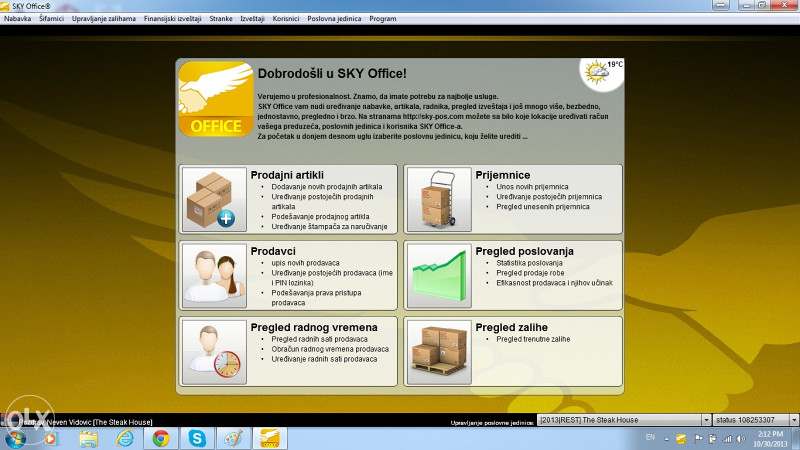
Task: Click the Pregled poslovanja heading
Action: tap(524, 251)
